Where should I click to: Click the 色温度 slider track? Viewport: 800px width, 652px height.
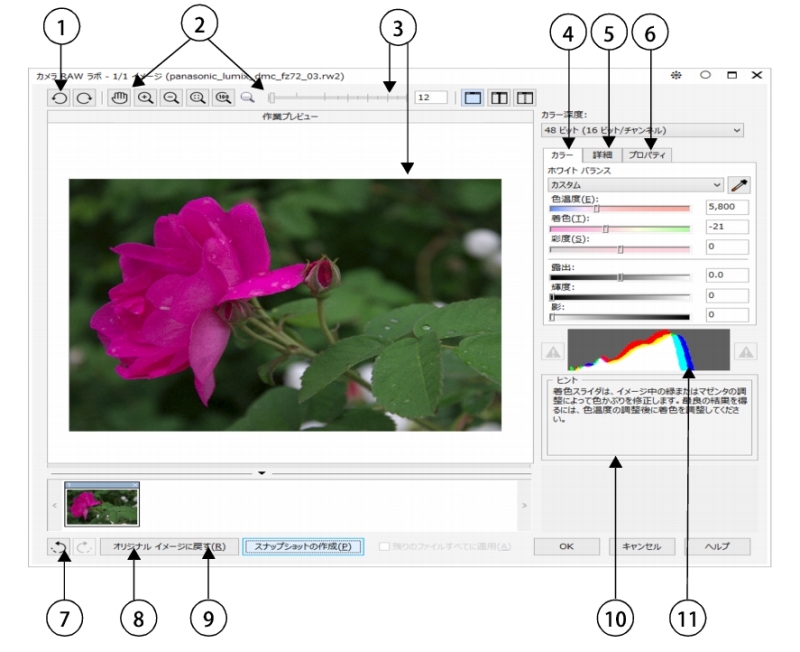click(x=620, y=209)
